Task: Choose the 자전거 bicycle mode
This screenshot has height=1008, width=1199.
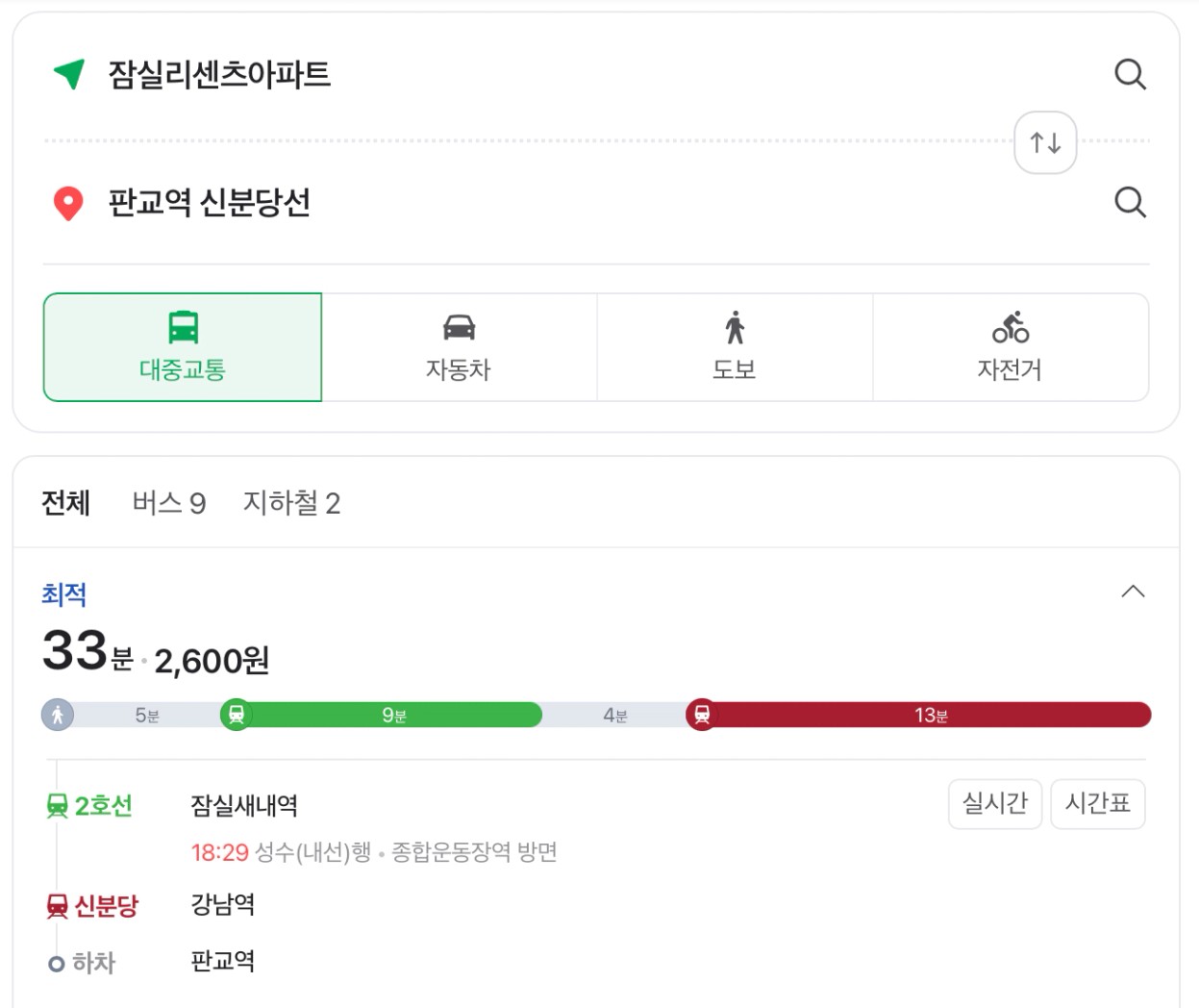Action: coord(1011,347)
